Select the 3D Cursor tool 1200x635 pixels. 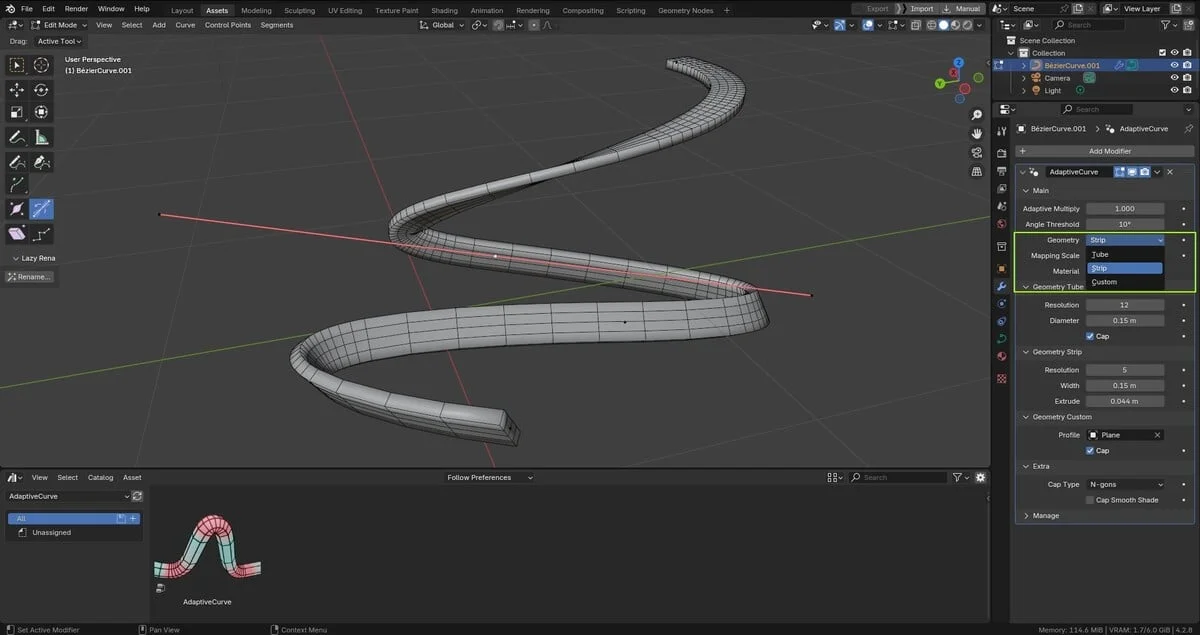[40, 64]
